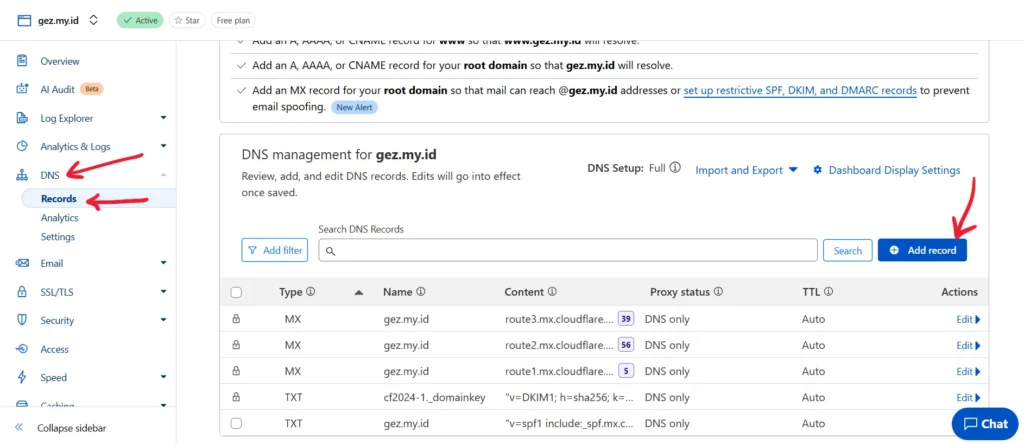Open Access from the sidebar

tap(54, 349)
